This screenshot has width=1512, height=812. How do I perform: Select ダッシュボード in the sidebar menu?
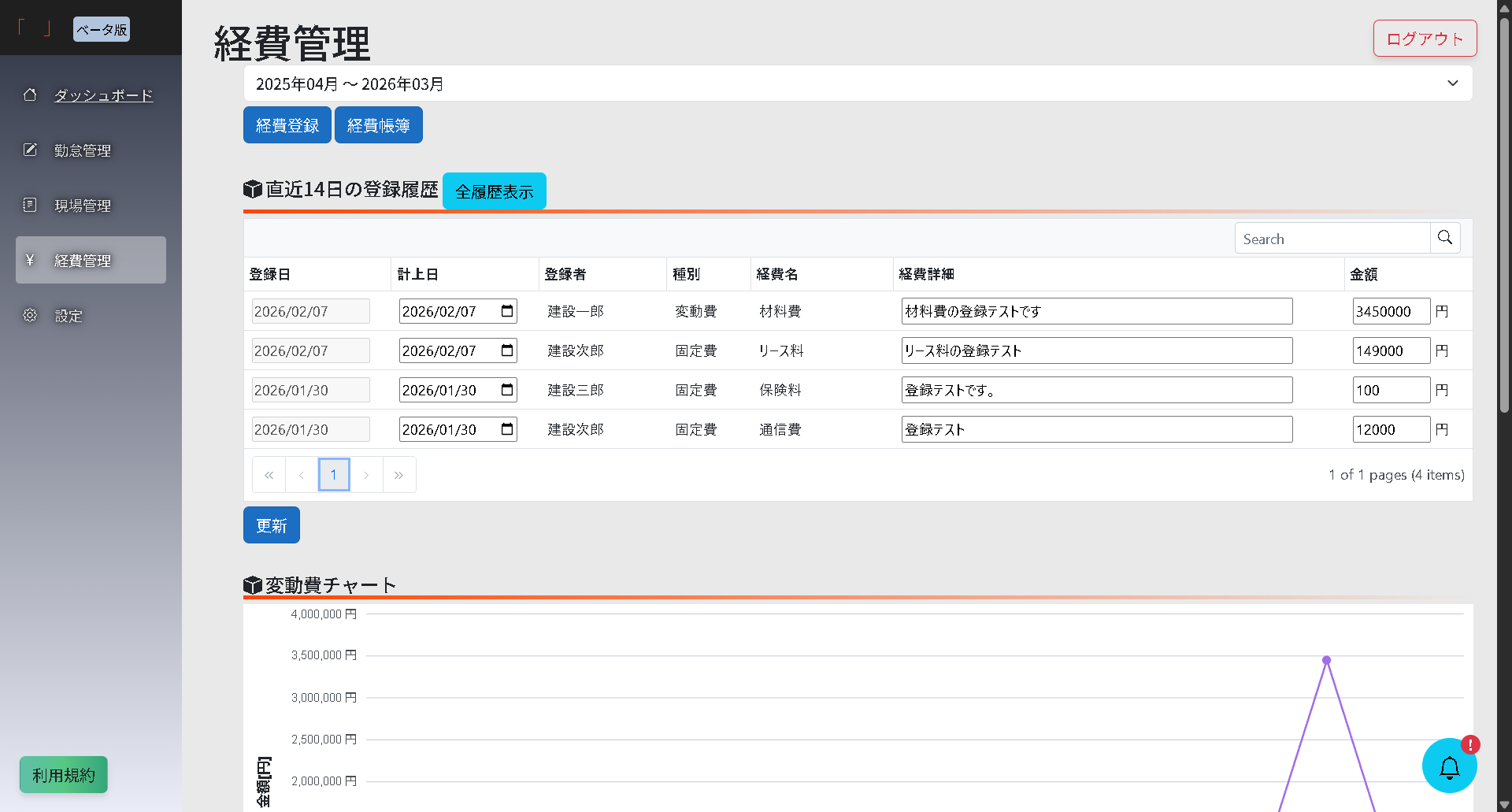point(103,95)
